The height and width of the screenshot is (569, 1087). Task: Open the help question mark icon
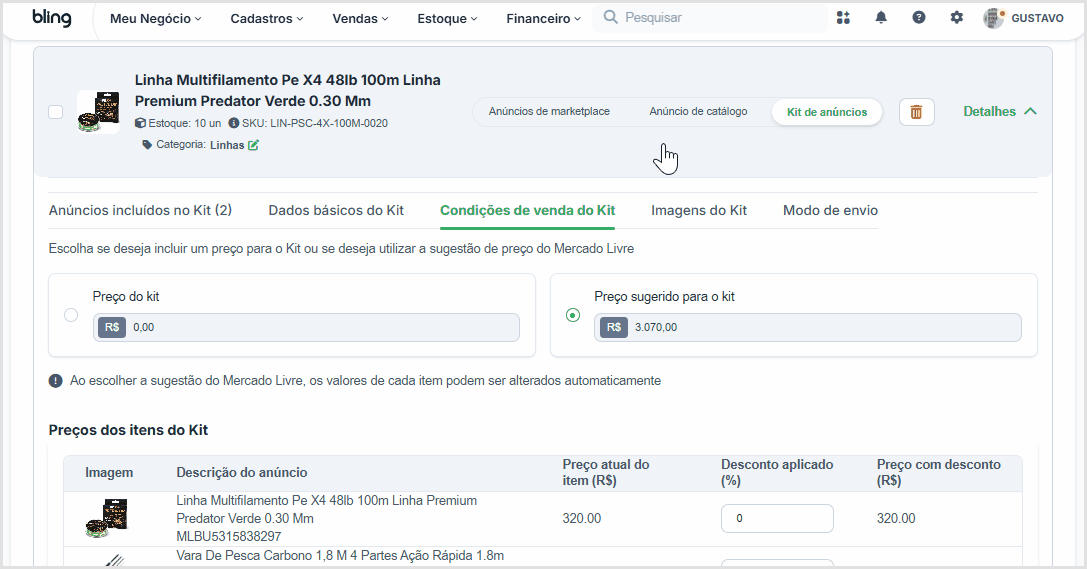pos(919,18)
